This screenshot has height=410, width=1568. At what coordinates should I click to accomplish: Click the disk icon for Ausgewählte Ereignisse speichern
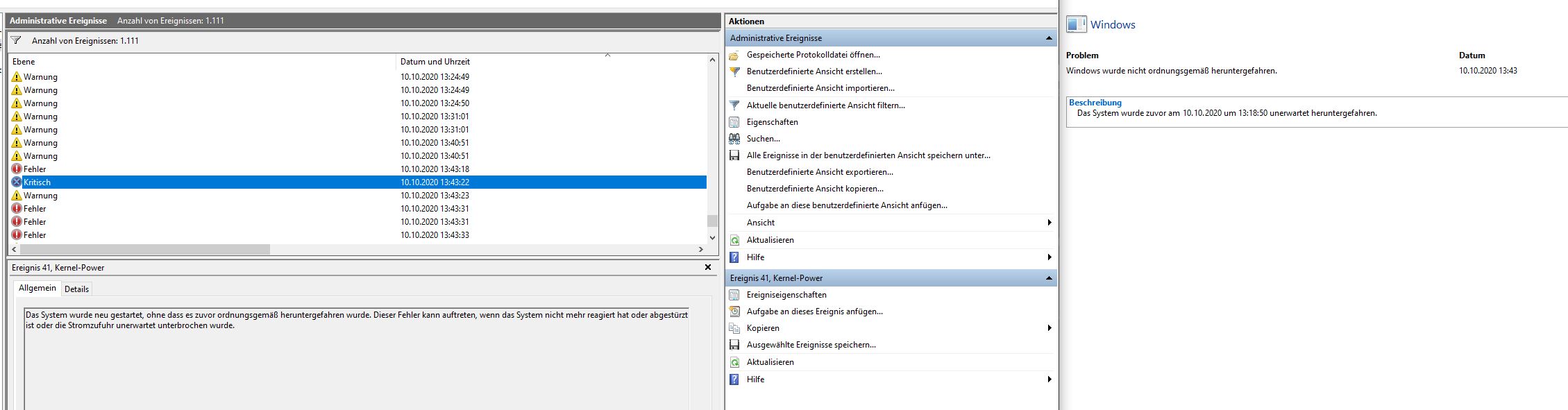(x=734, y=345)
